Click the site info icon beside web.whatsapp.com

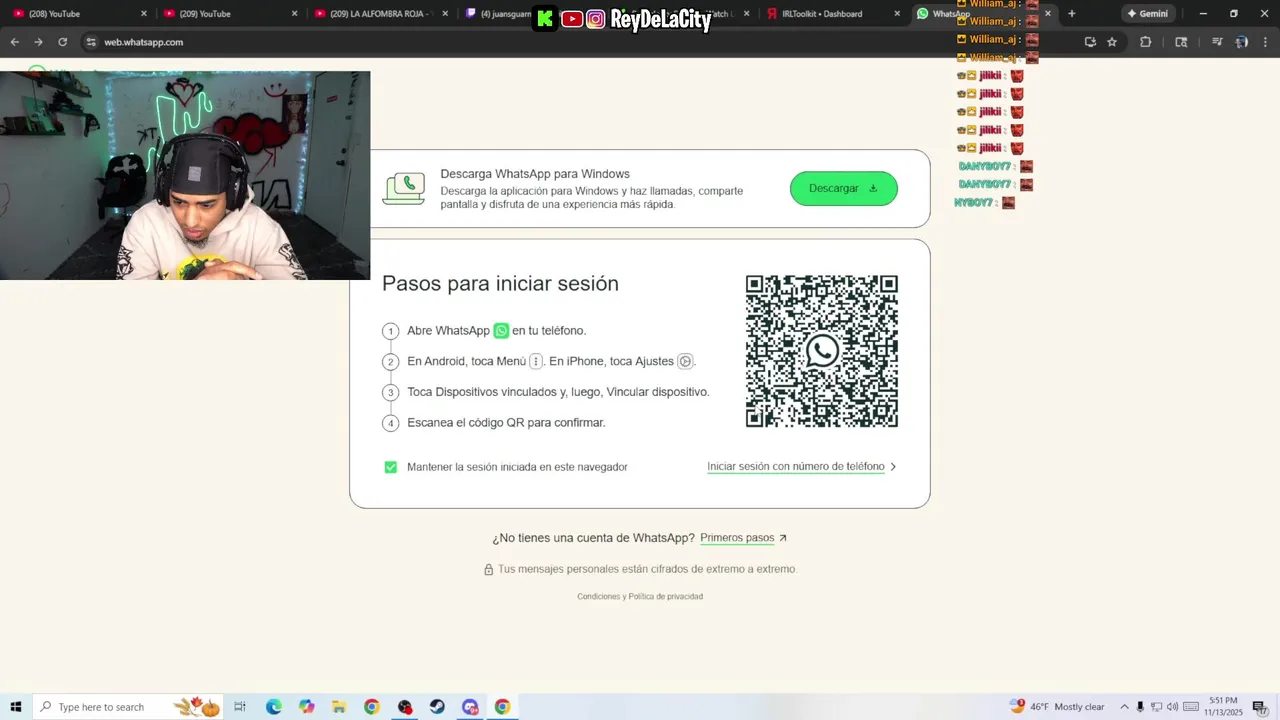click(x=91, y=42)
